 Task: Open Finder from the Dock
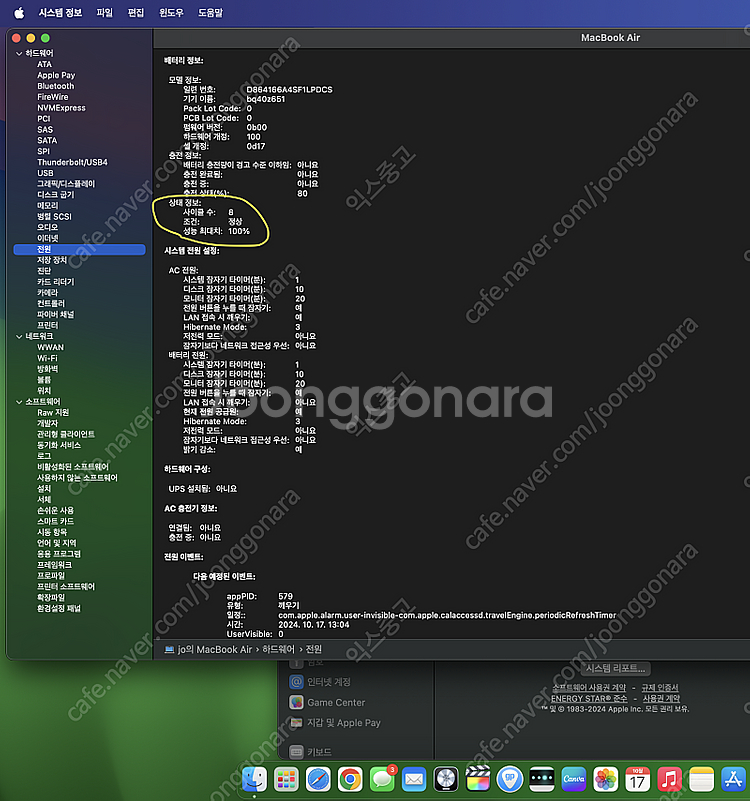(x=254, y=780)
